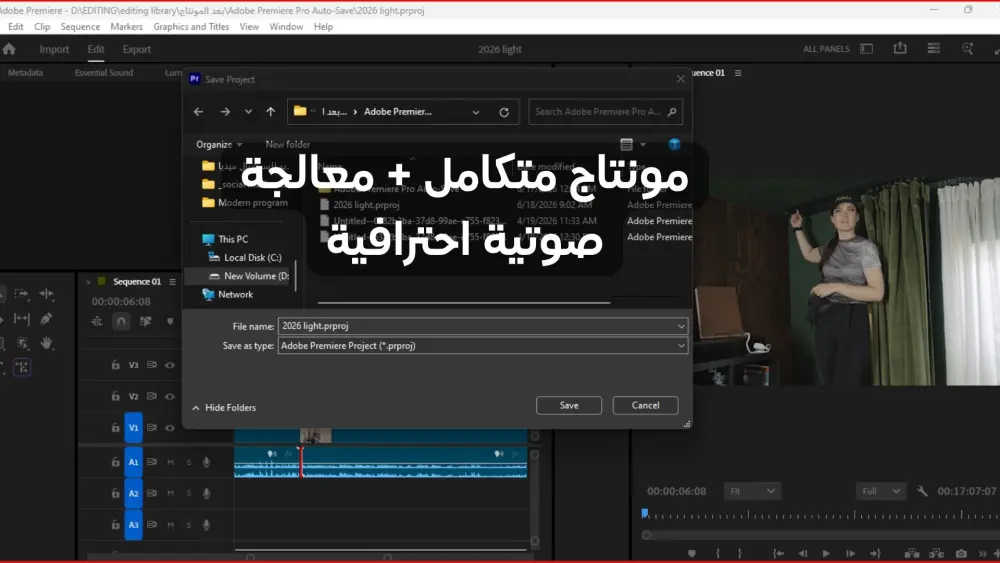Open Sequence 01 timeline panel menu
Image resolution: width=1000 pixels, height=563 pixels.
(x=172, y=282)
